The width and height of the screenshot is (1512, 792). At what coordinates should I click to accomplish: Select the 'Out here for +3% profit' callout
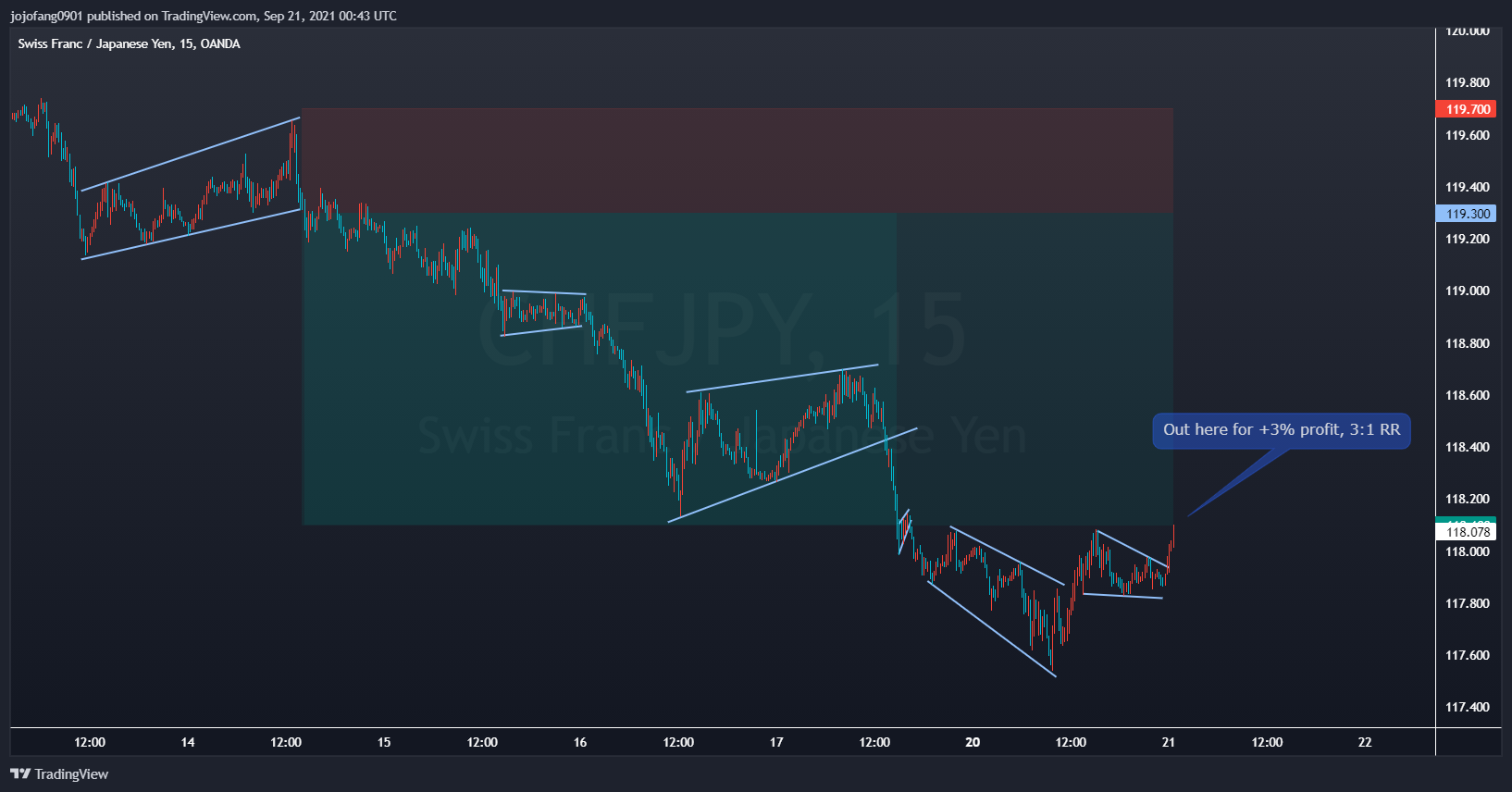[x=1282, y=430]
